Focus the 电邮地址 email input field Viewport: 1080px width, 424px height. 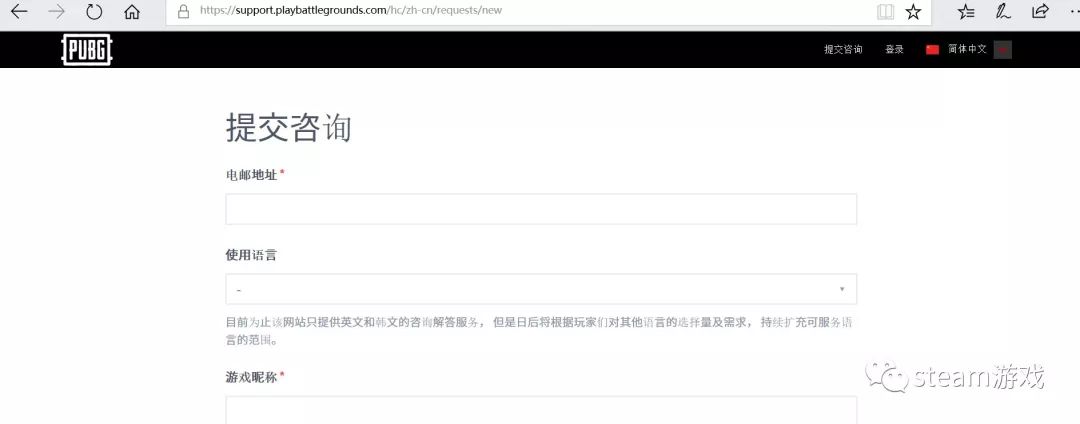(541, 209)
